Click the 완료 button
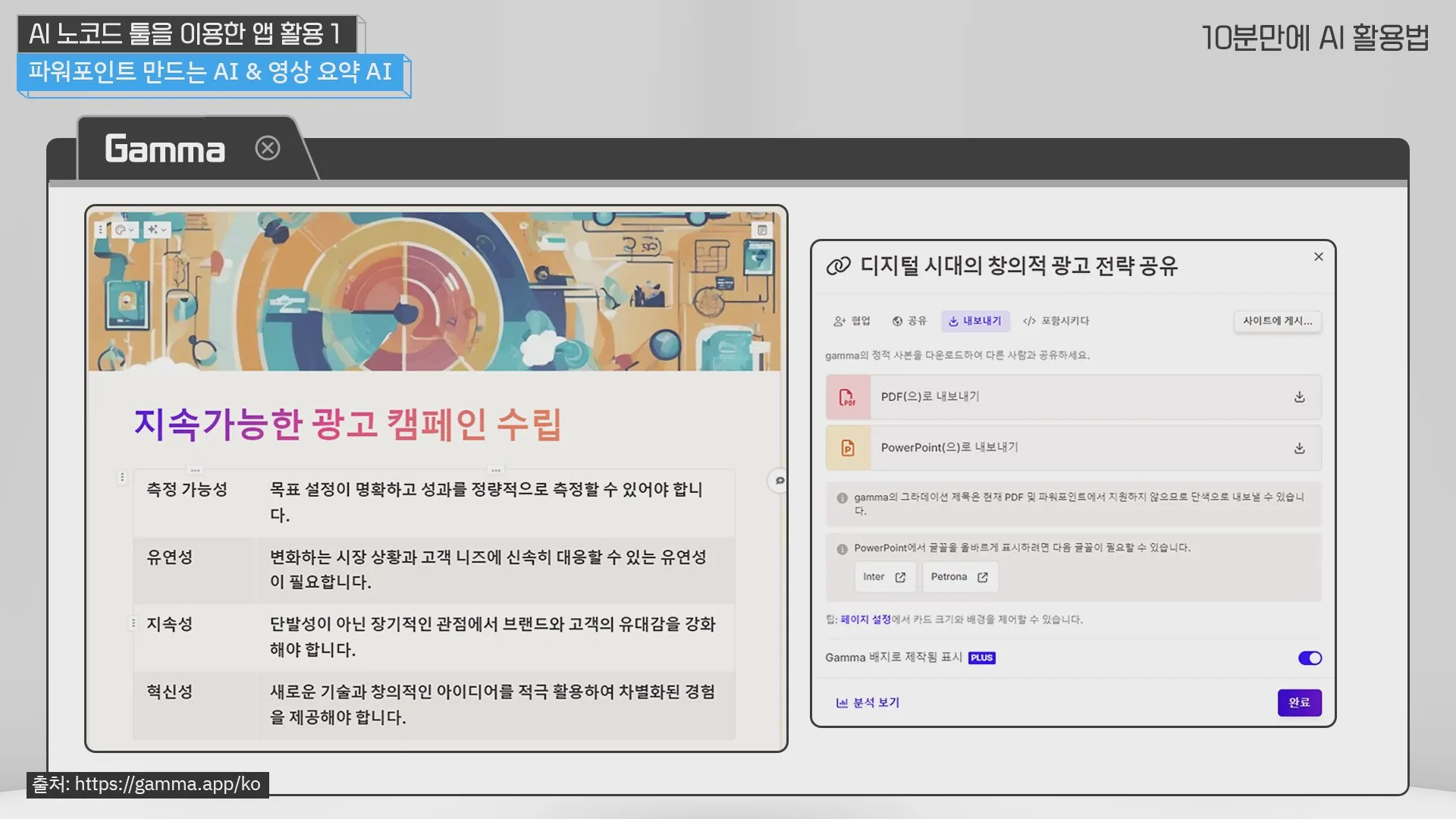 [x=1299, y=703]
